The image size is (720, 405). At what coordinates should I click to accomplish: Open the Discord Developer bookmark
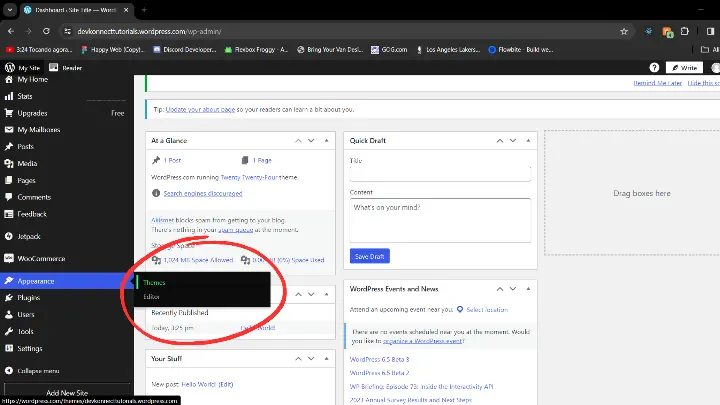185,50
